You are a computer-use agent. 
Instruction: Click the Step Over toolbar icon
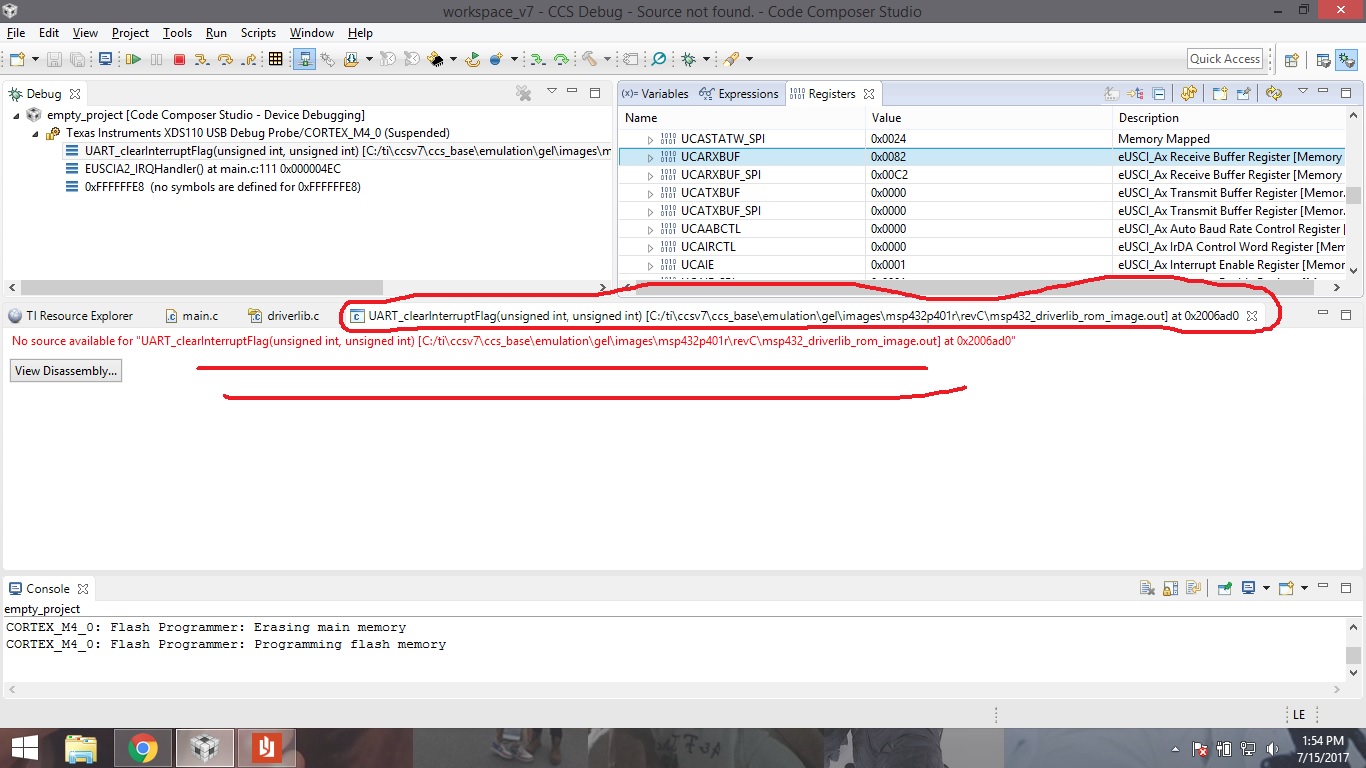[225, 60]
